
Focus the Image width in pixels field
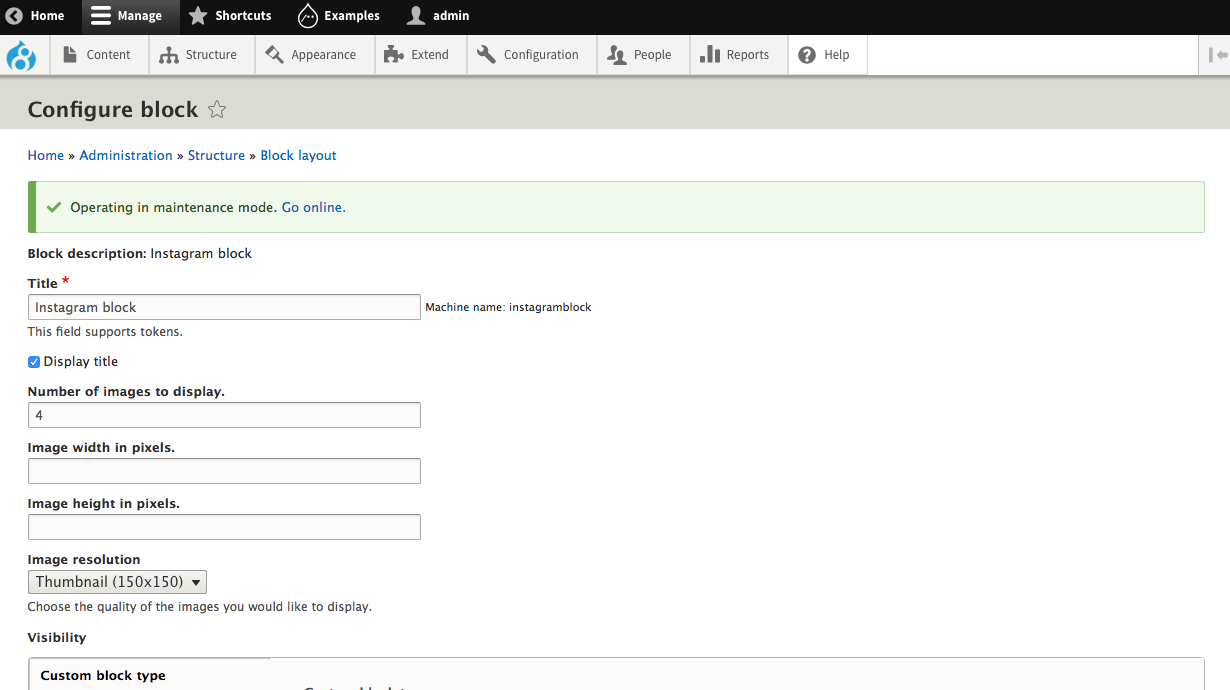[224, 471]
